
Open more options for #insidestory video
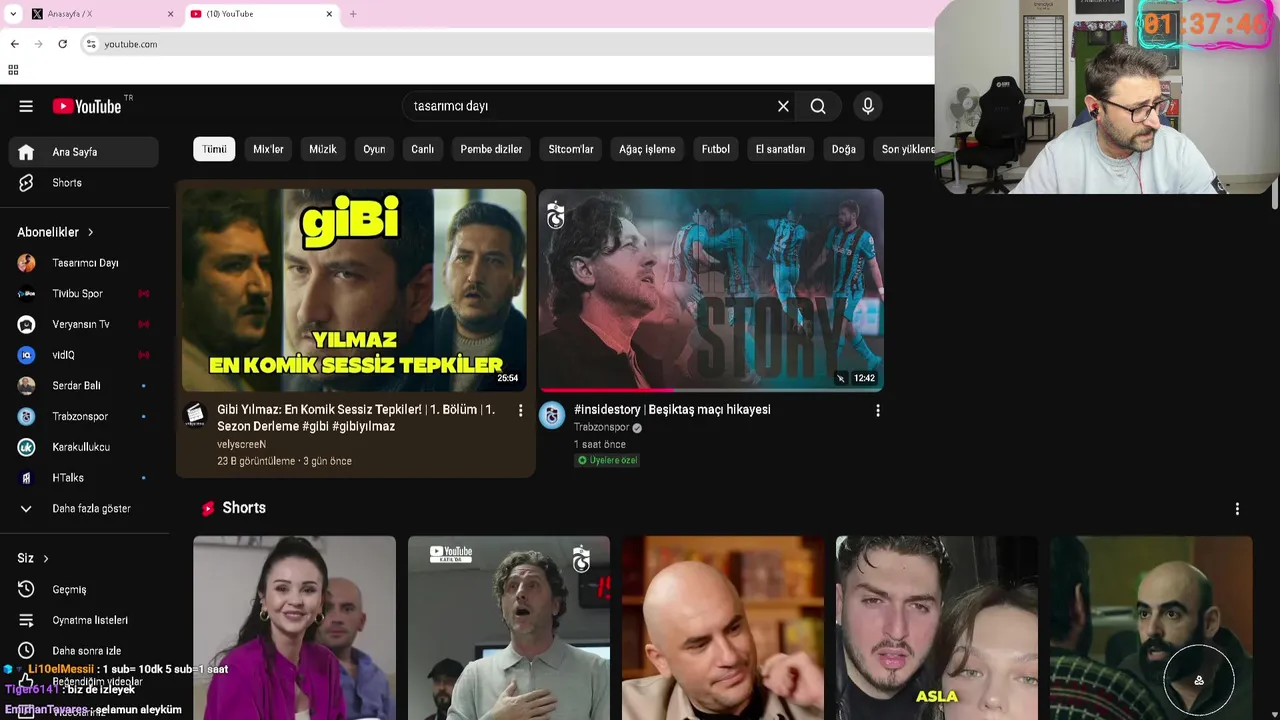878,410
